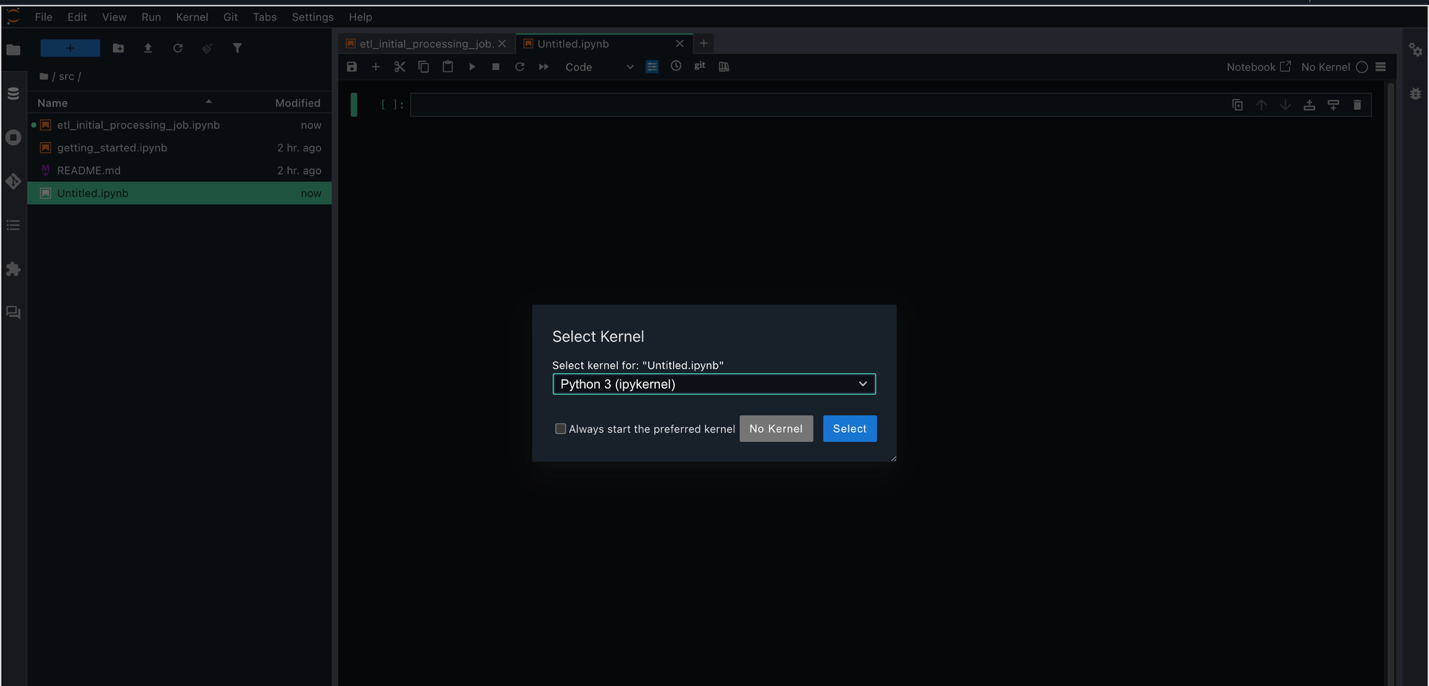The width and height of the screenshot is (1429, 686).
Task: Check Always start the preferred kernel
Action: 560,428
